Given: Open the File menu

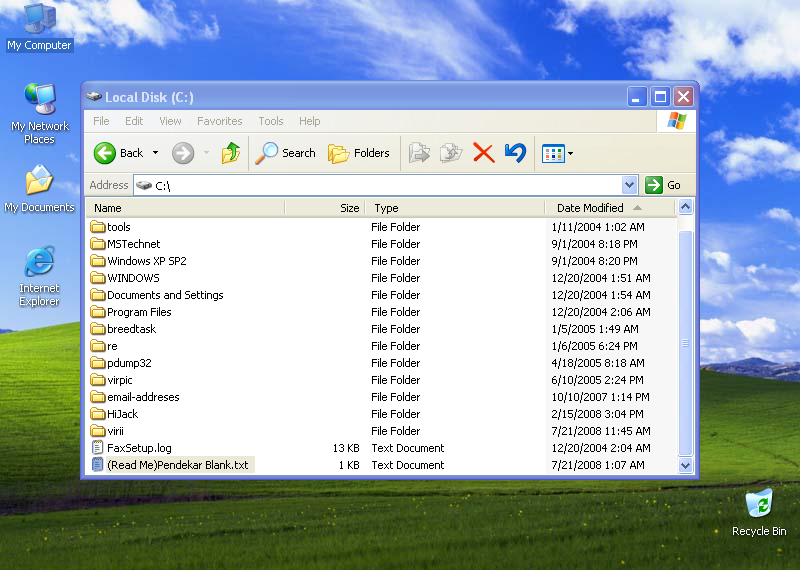Looking at the screenshot, I should click(x=101, y=121).
